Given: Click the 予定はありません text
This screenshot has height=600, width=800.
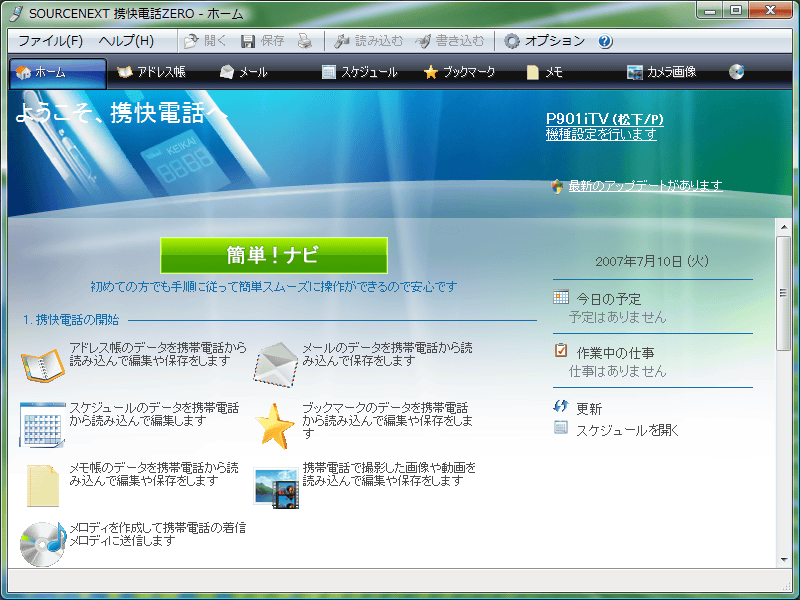Looking at the screenshot, I should [618, 317].
